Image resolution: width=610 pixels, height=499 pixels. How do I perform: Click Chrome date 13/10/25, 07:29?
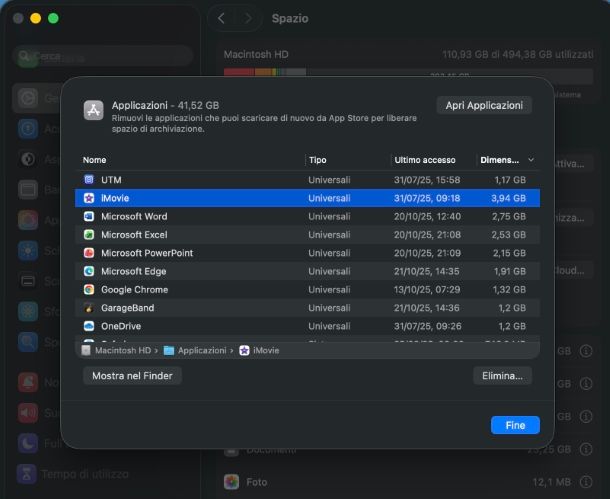pyautogui.click(x=427, y=289)
